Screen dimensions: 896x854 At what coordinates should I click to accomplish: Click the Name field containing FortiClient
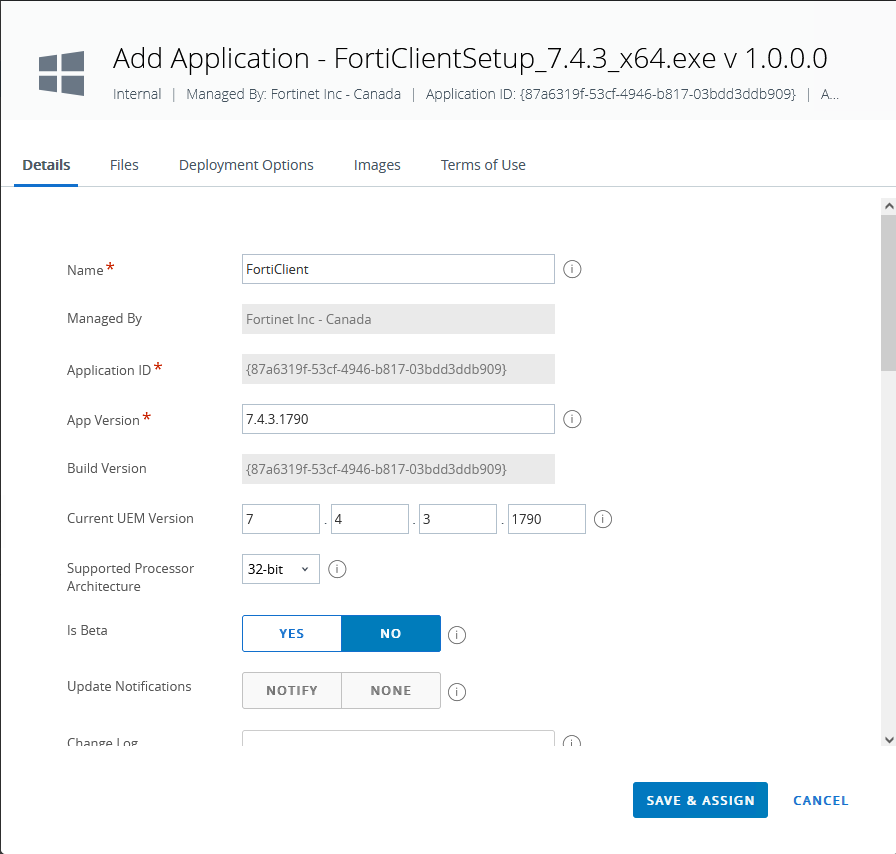tap(398, 269)
